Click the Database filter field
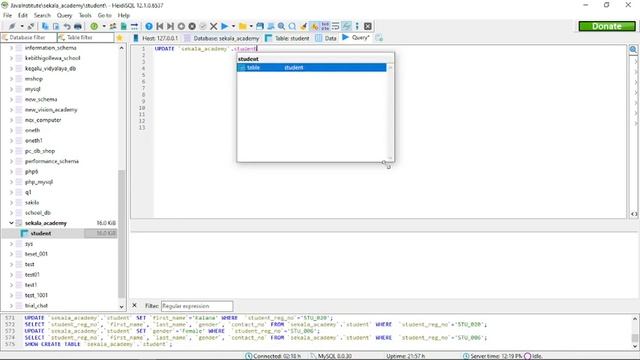 tap(29, 38)
